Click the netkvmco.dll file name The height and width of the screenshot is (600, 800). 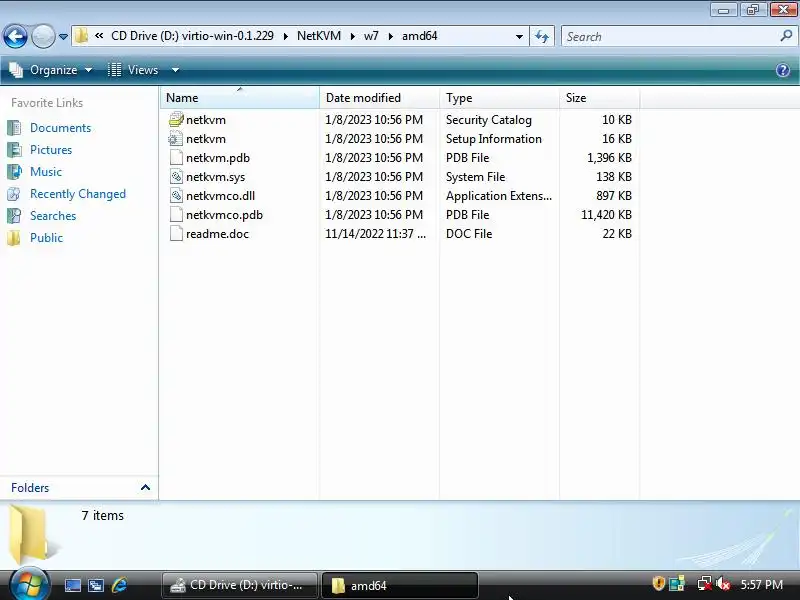[220, 196]
